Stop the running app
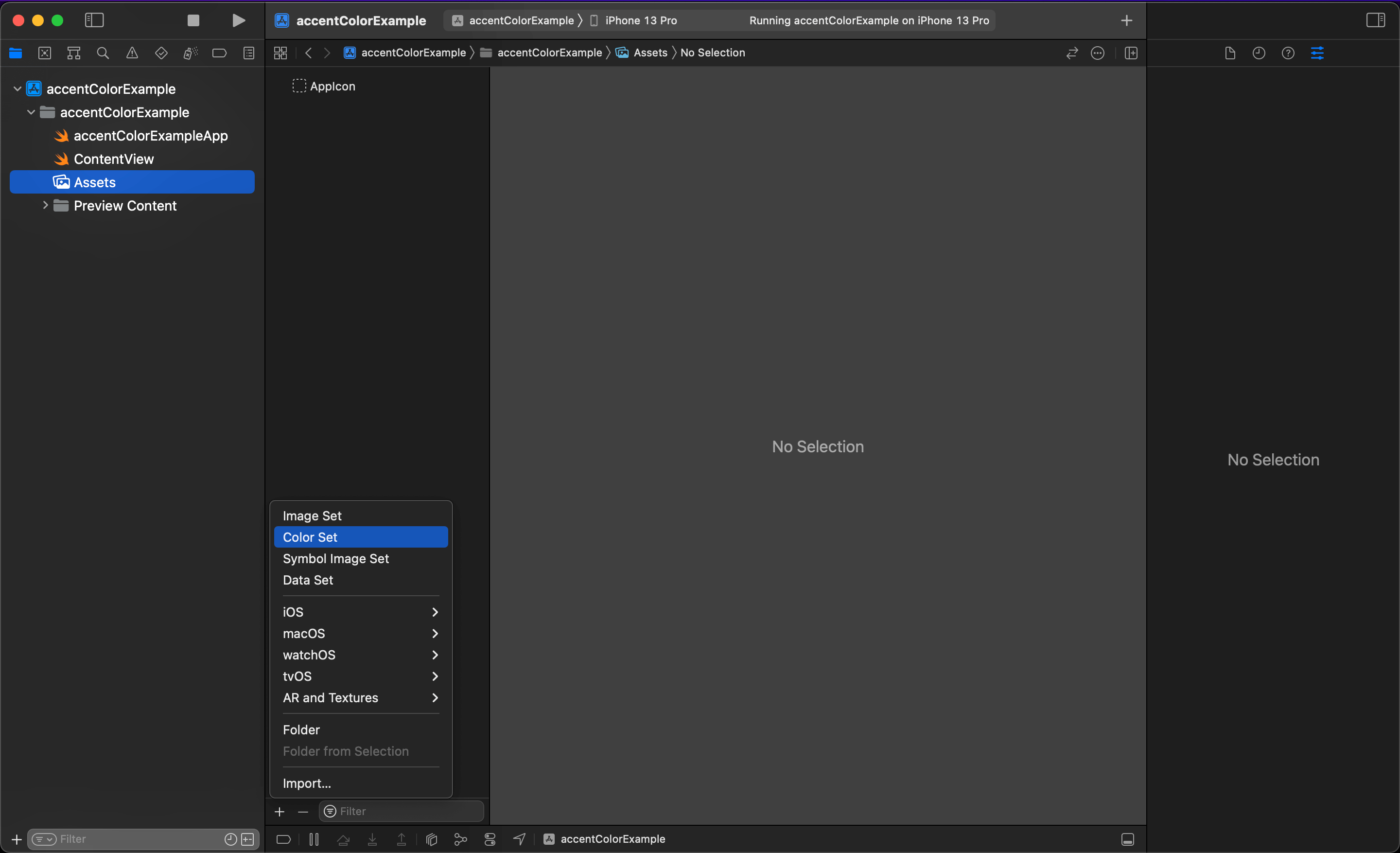The width and height of the screenshot is (1400, 853). [x=193, y=20]
